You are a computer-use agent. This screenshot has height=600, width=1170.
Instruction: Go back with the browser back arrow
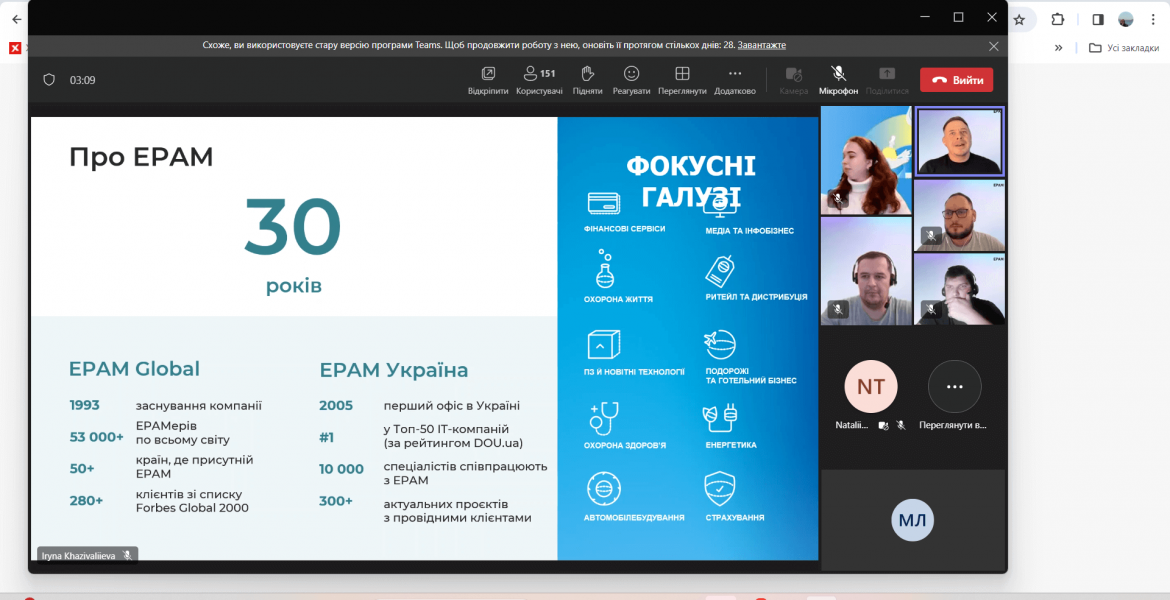pos(16,19)
